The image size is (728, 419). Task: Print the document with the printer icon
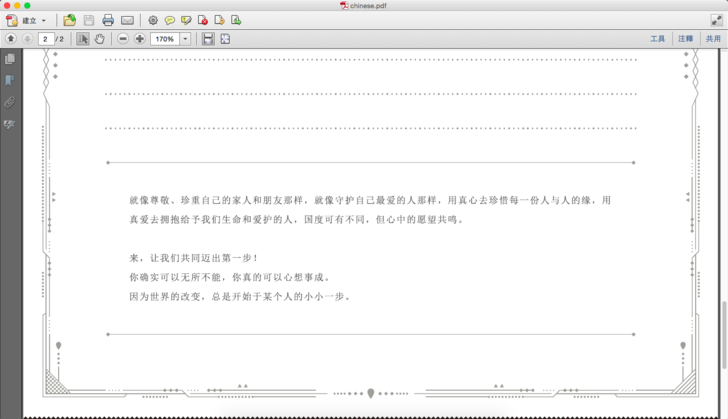[x=108, y=20]
